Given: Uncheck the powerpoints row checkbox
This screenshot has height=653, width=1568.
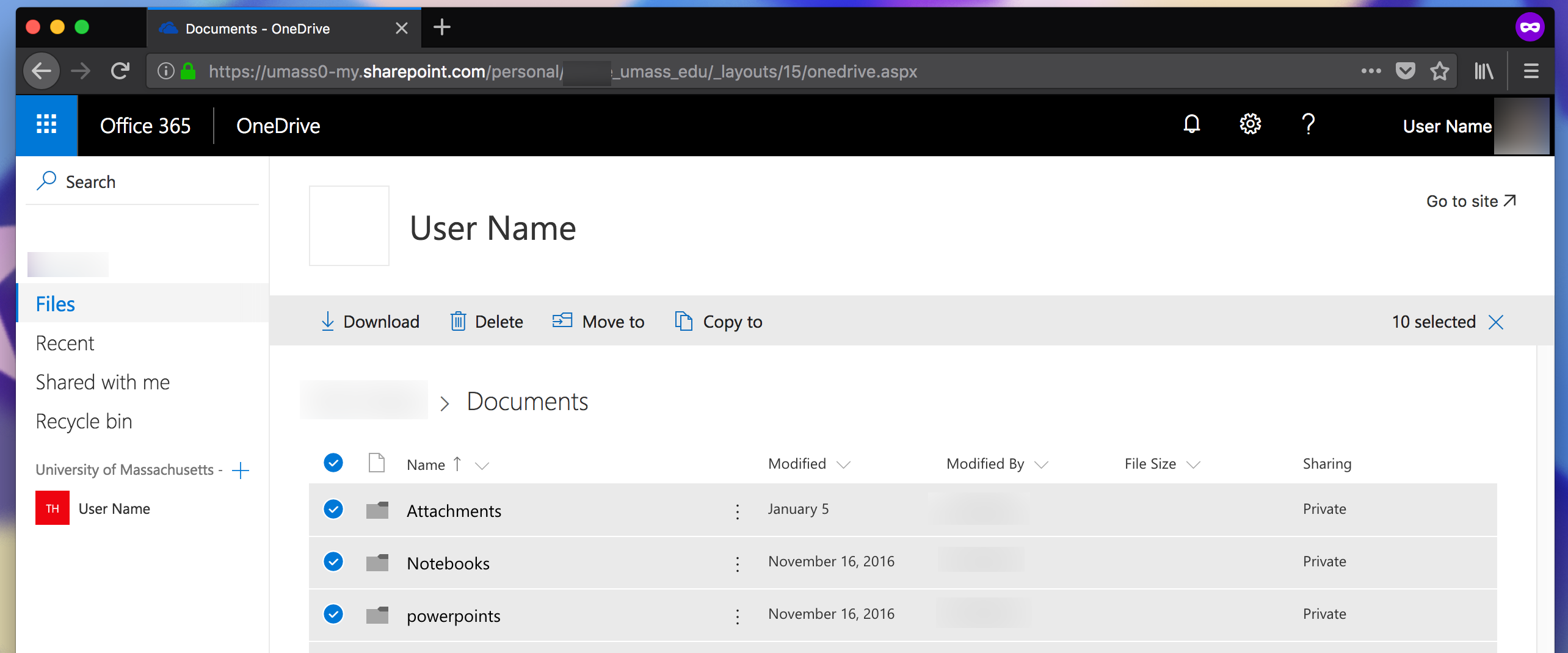Looking at the screenshot, I should (x=333, y=614).
